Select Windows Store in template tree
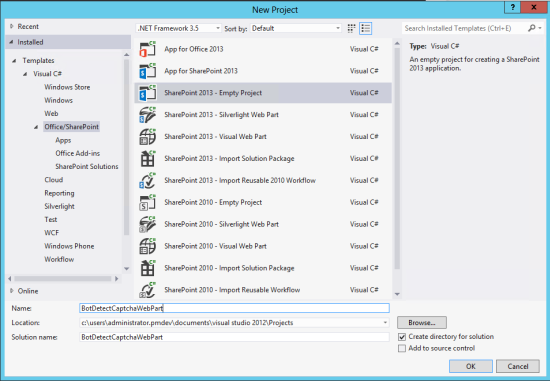The width and height of the screenshot is (550, 381). 67,87
